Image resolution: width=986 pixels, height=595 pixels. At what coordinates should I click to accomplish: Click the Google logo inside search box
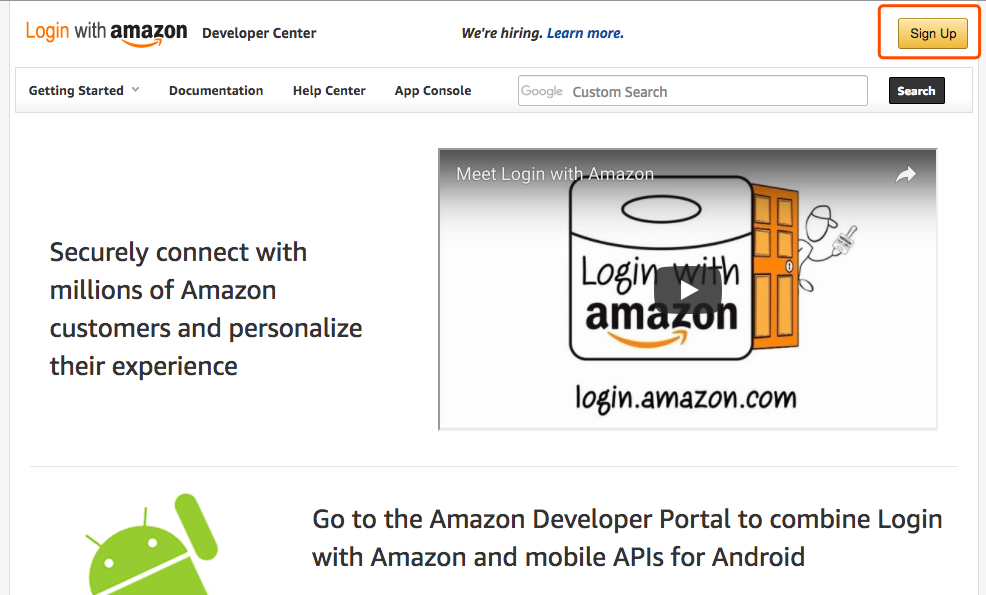[x=542, y=91]
